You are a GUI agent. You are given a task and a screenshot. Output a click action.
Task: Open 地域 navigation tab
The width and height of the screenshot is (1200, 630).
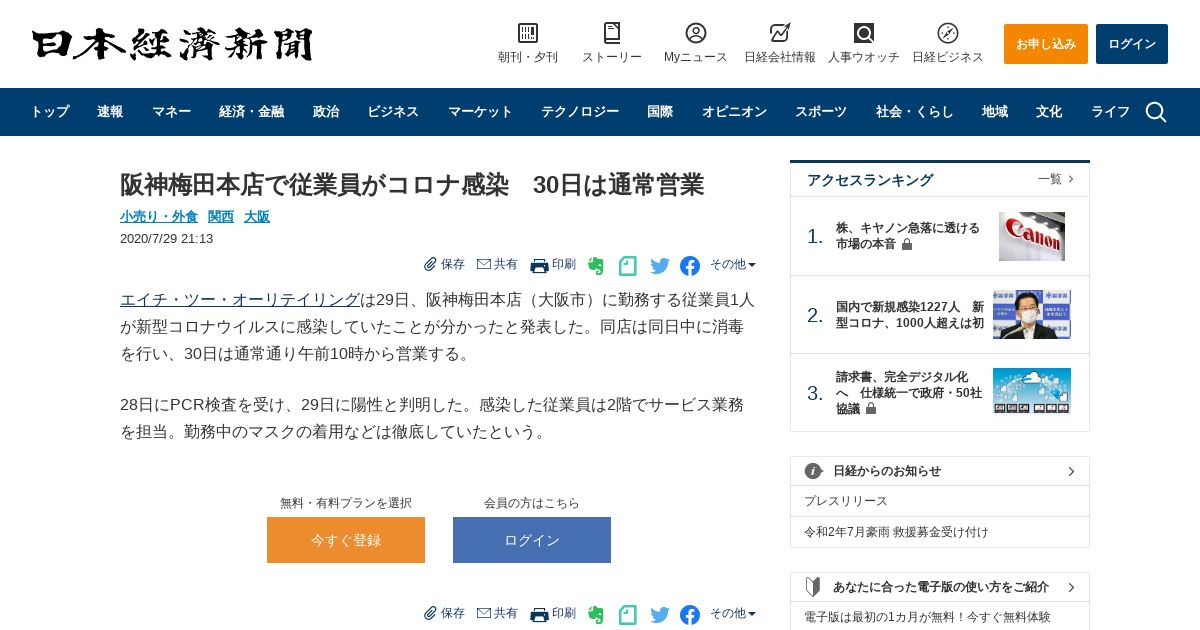coord(995,112)
